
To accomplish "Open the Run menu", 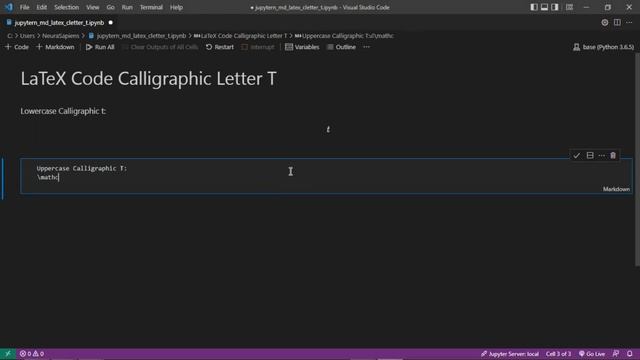I will pyautogui.click(x=127, y=7).
